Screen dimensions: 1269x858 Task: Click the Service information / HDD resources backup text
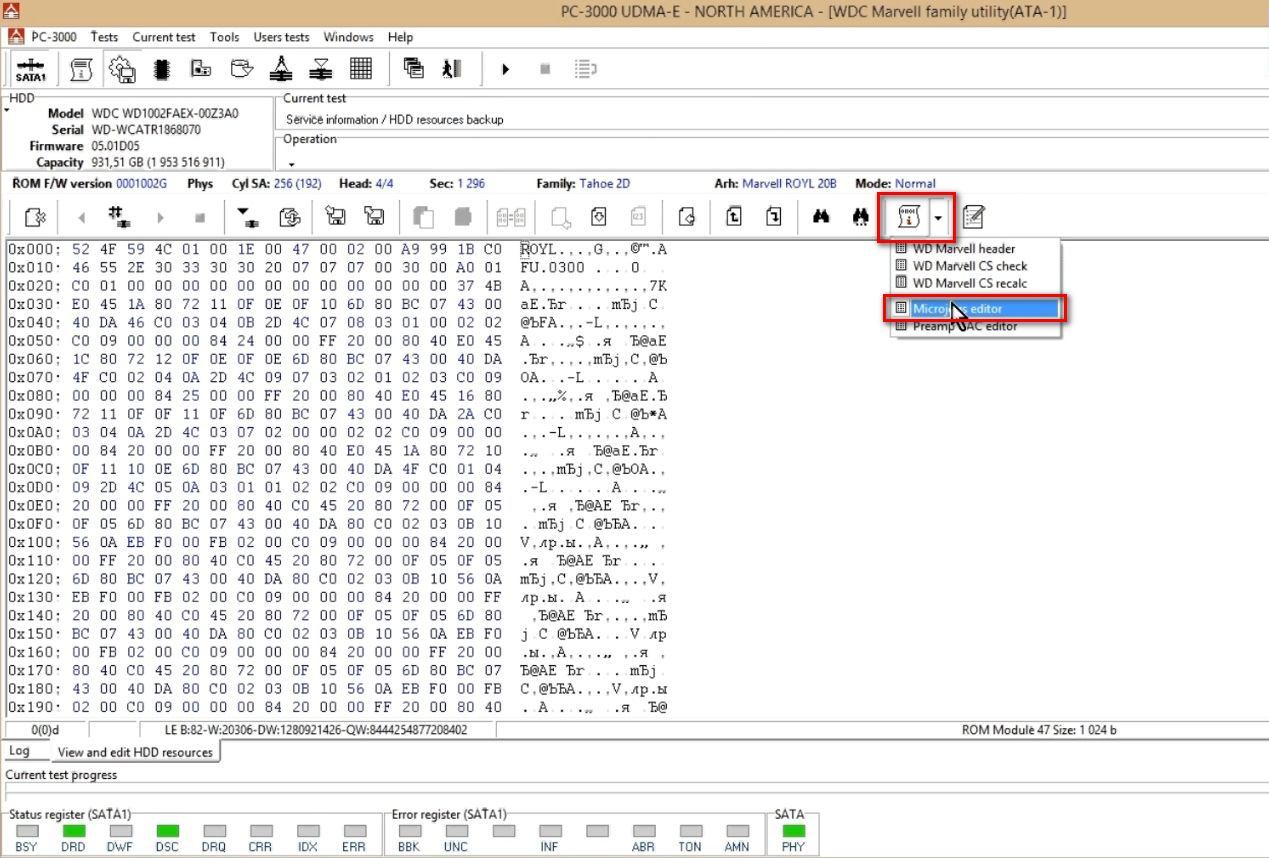pos(395,119)
